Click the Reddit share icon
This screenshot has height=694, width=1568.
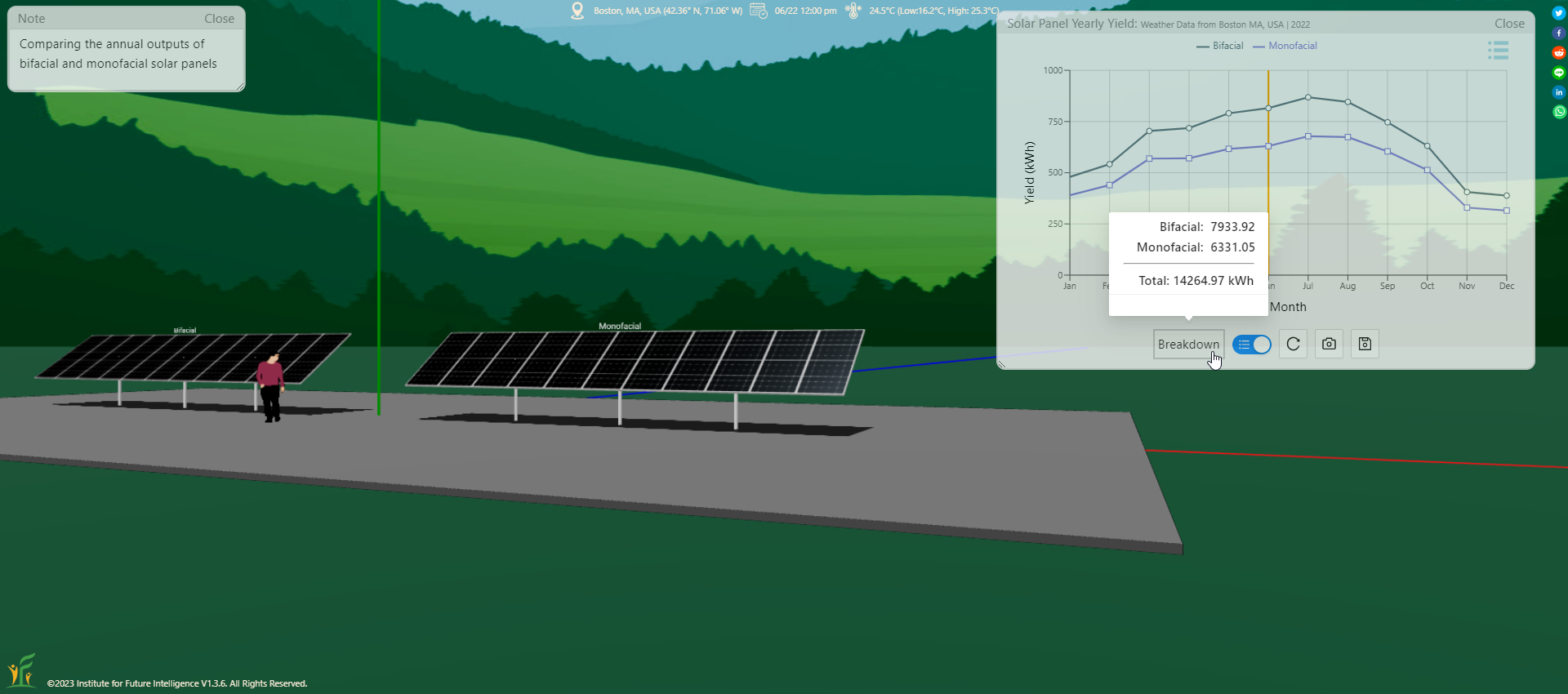(1558, 53)
